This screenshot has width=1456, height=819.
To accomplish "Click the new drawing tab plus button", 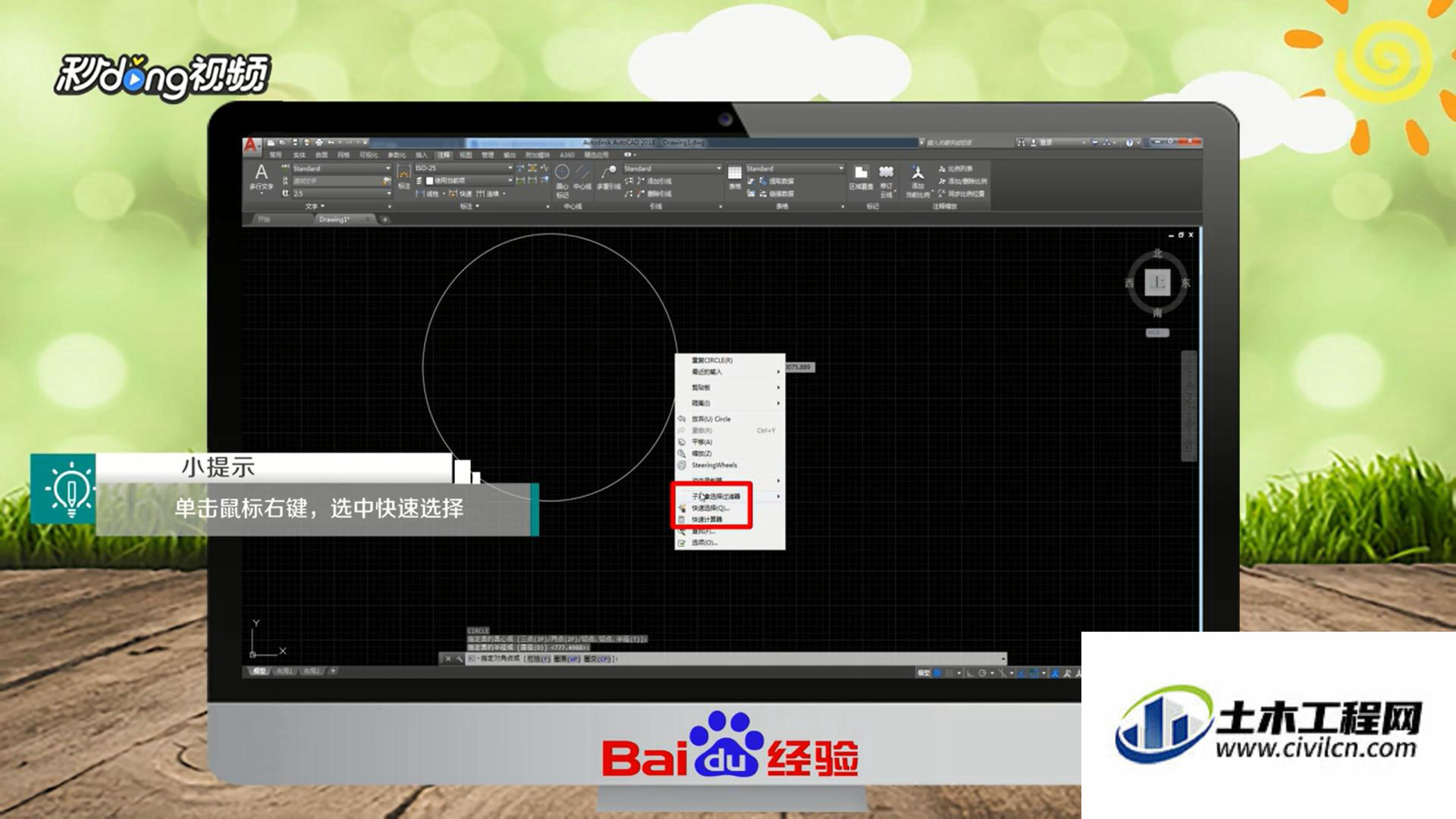I will [x=385, y=219].
